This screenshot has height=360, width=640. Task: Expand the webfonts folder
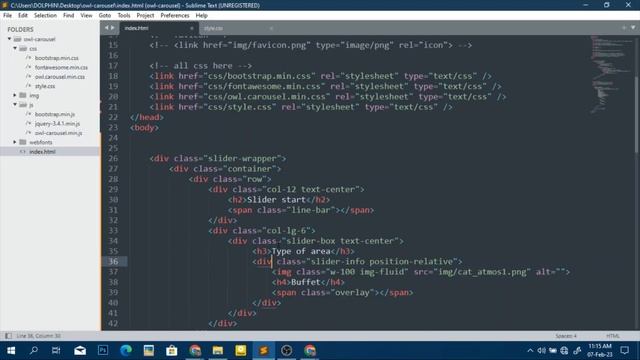tap(15, 142)
